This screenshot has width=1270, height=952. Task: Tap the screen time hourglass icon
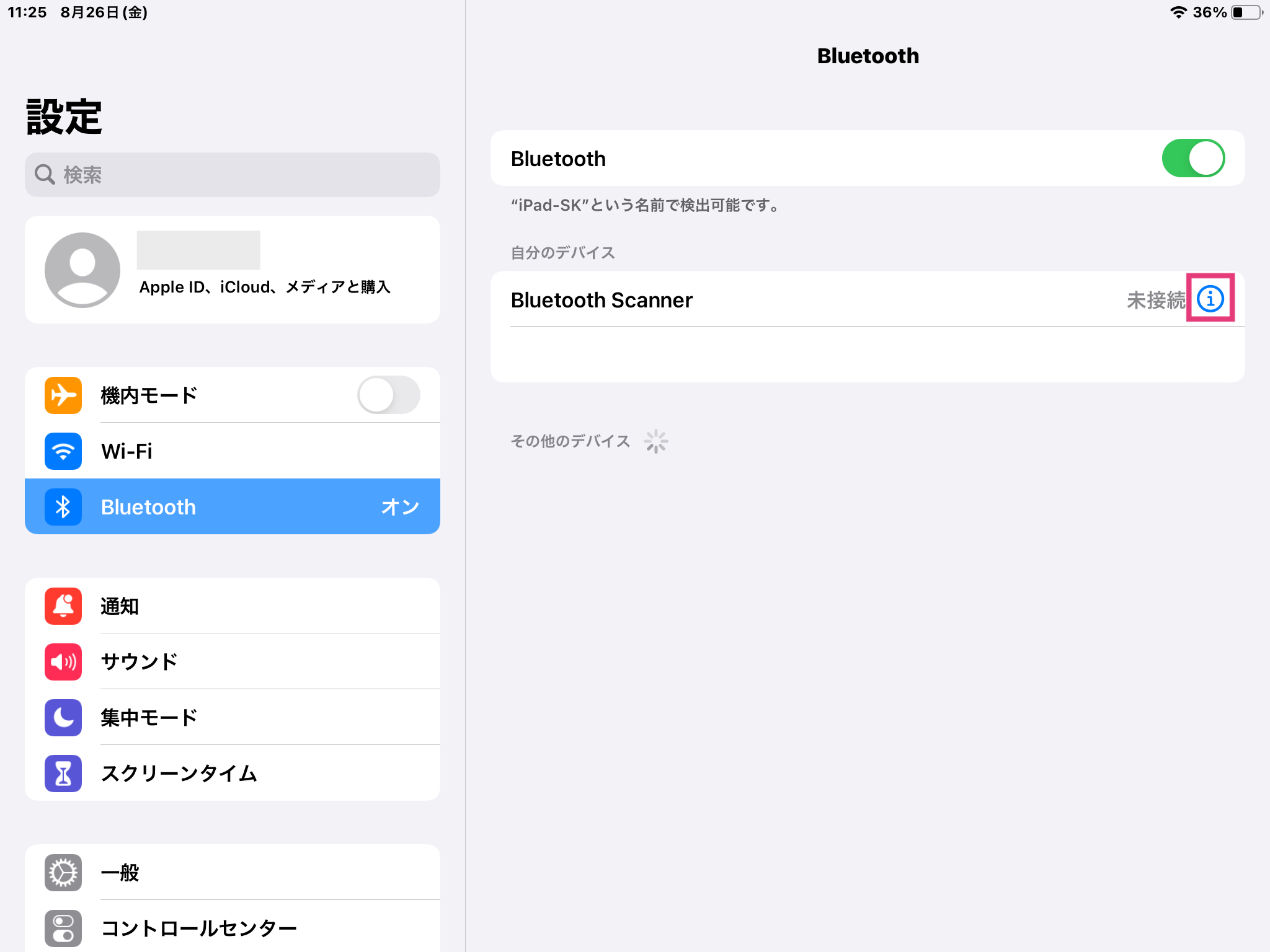(63, 773)
